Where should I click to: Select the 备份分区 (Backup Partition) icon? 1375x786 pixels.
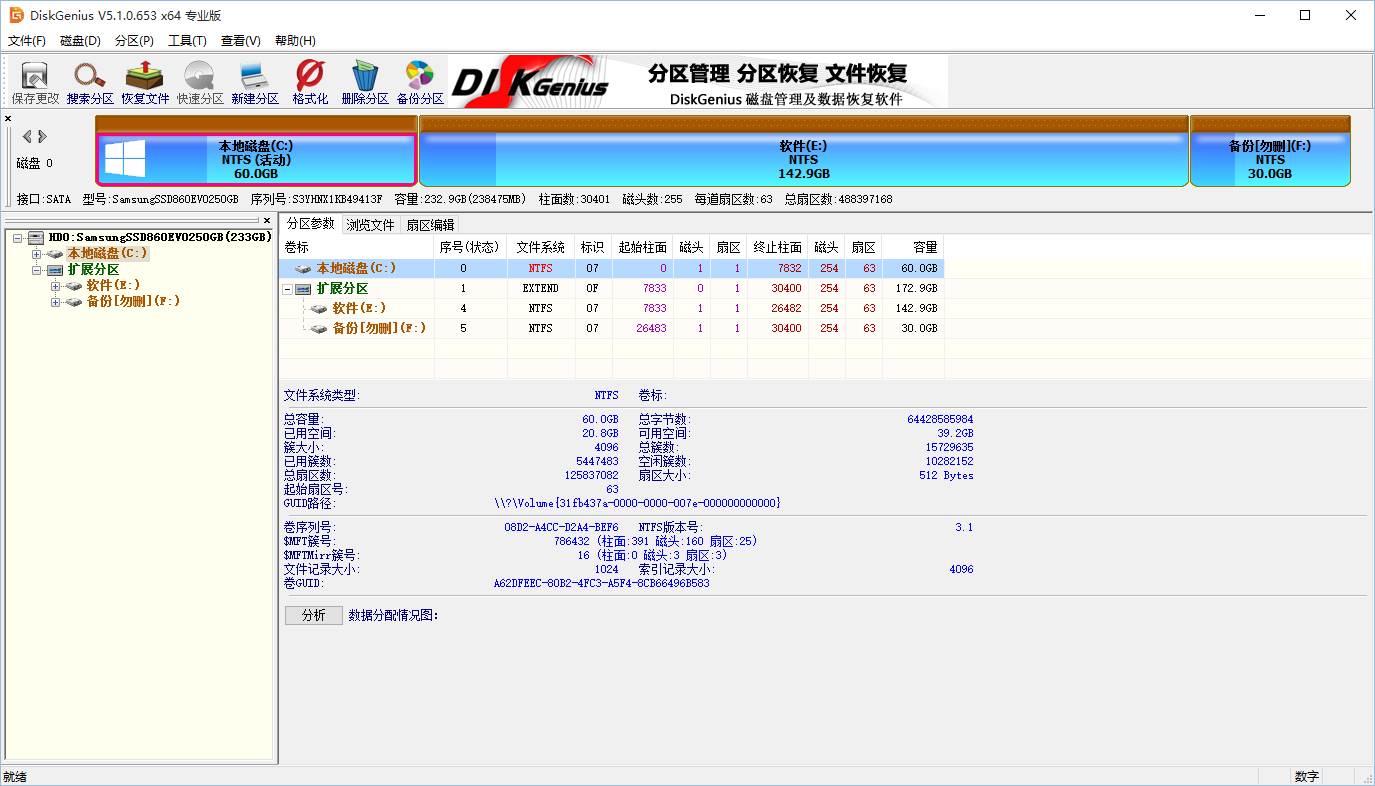[x=419, y=81]
